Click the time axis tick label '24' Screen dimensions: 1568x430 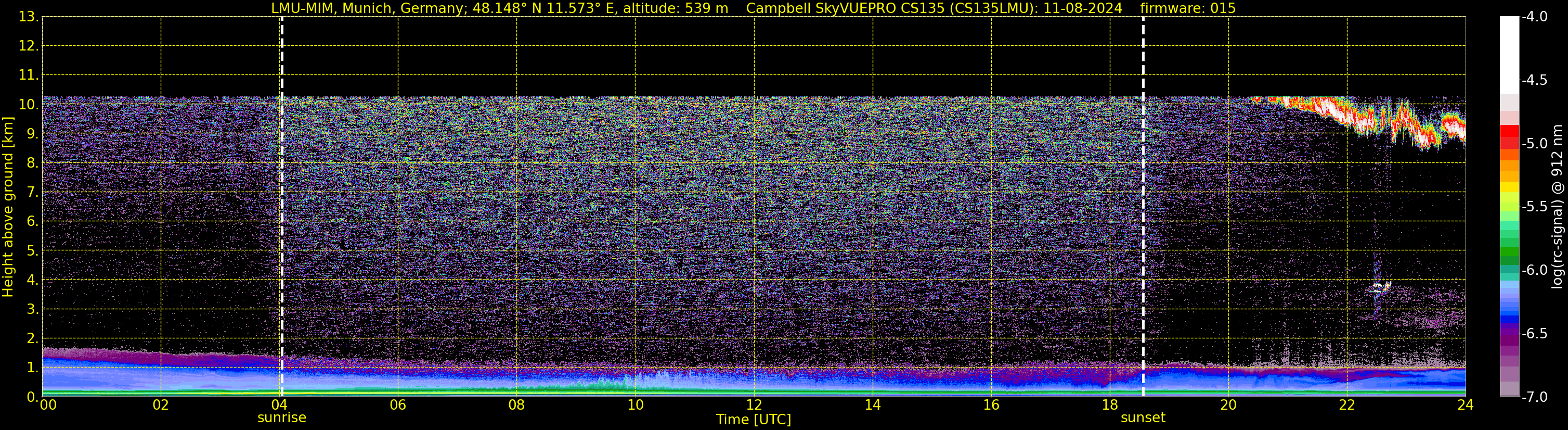coord(1466,405)
